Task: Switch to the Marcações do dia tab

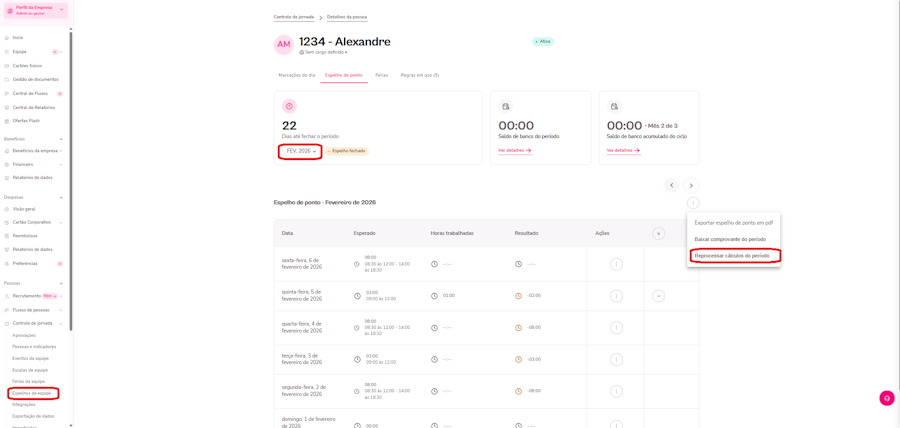Action: 297,75
